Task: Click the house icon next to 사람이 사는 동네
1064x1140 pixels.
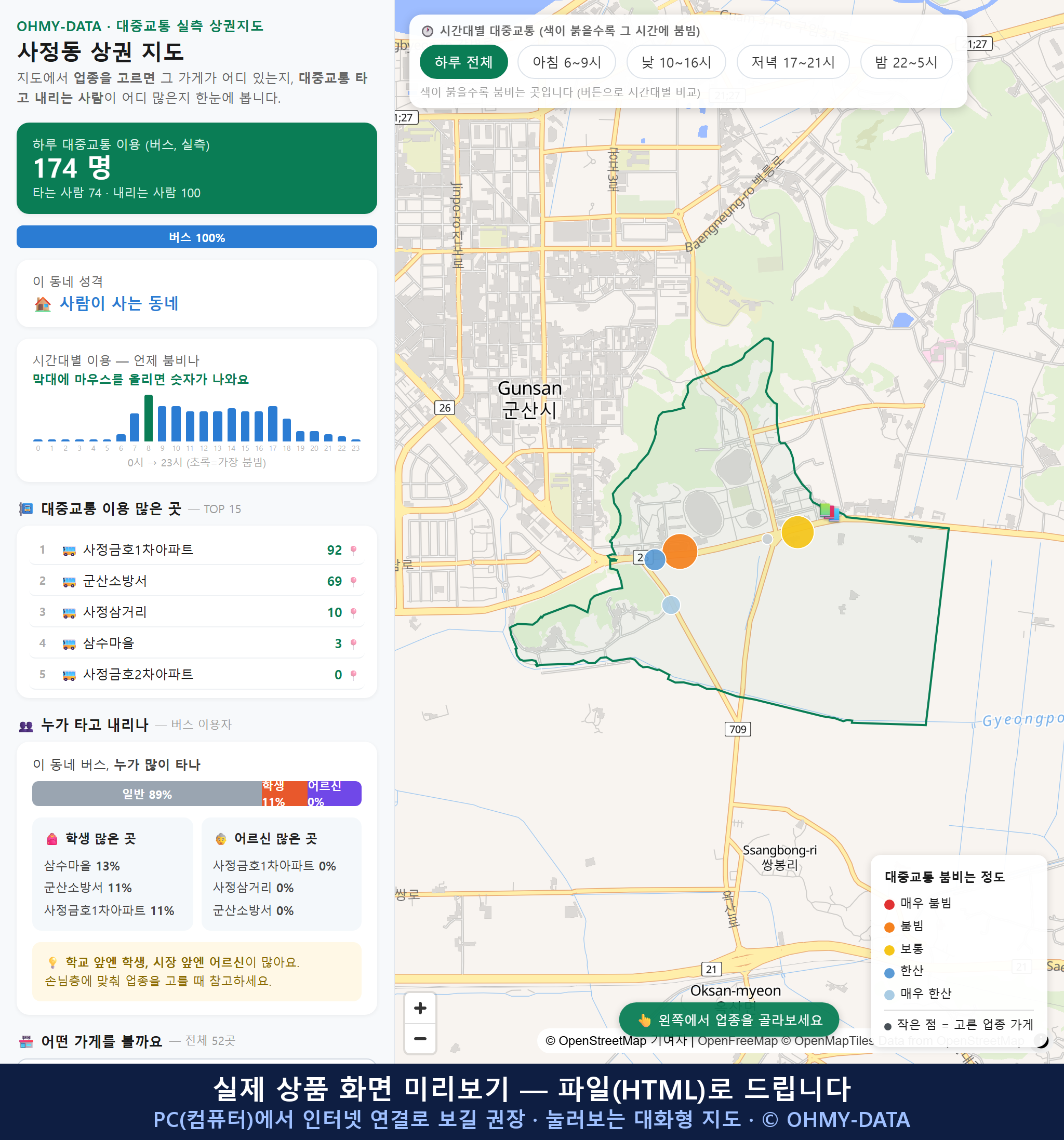Action: [x=43, y=303]
